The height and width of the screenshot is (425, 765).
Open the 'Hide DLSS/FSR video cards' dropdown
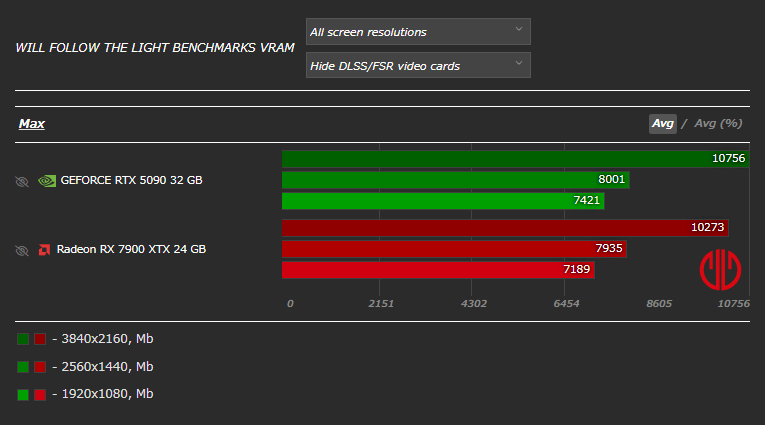click(418, 65)
